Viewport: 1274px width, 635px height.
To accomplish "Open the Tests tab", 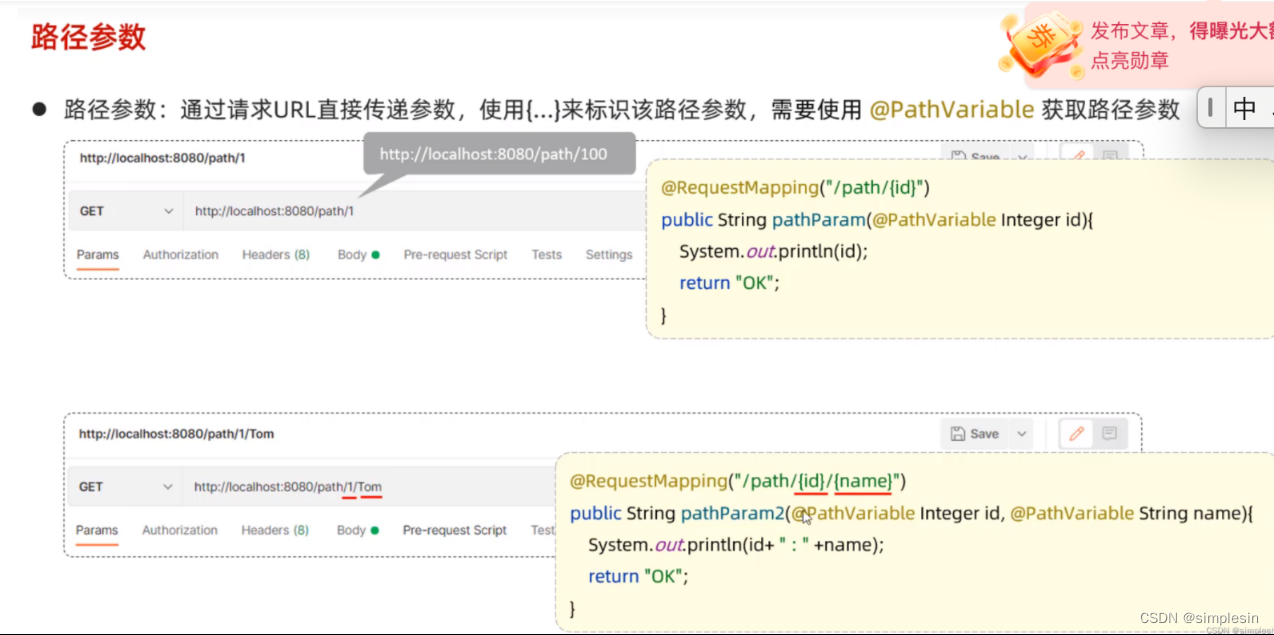I will point(546,255).
